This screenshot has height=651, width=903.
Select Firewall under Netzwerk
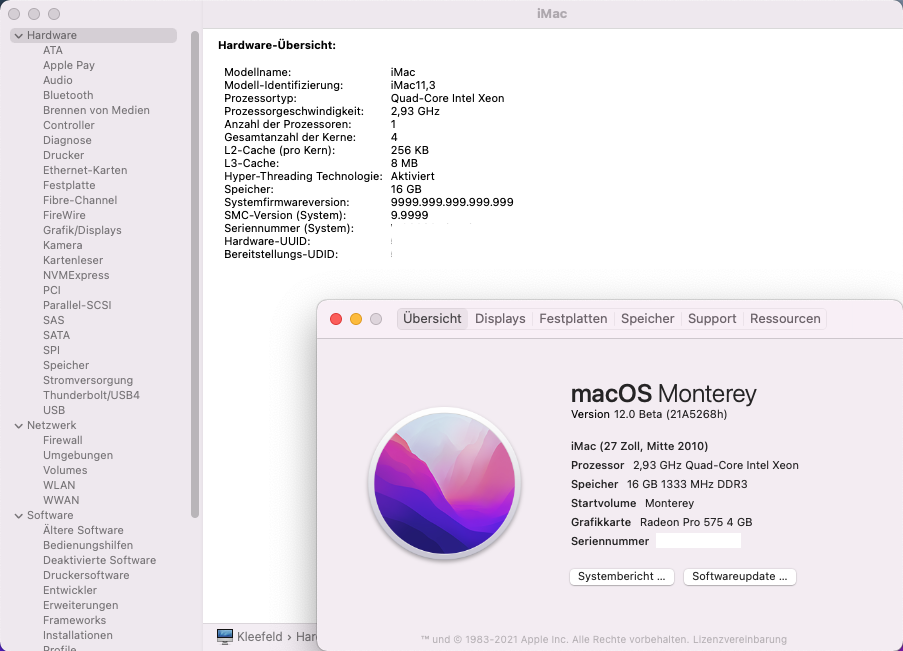(63, 440)
